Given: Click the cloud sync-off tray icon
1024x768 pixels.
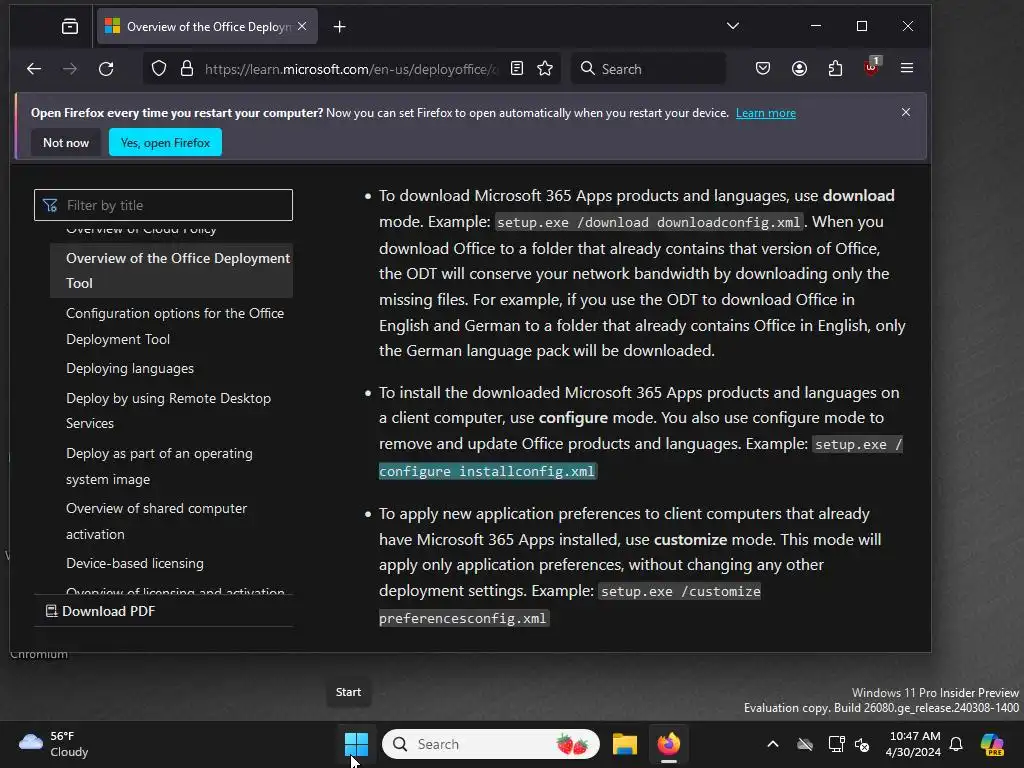Looking at the screenshot, I should [805, 744].
